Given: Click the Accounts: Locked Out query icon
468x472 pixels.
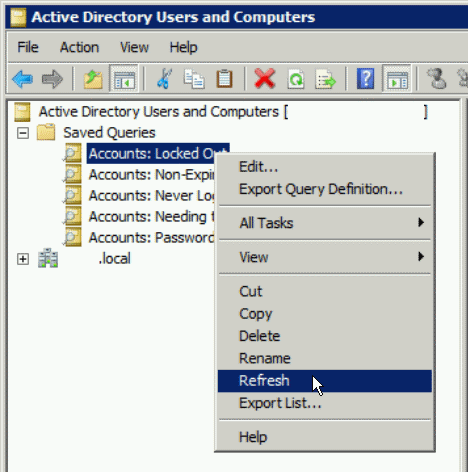Looking at the screenshot, I should coord(73,153).
